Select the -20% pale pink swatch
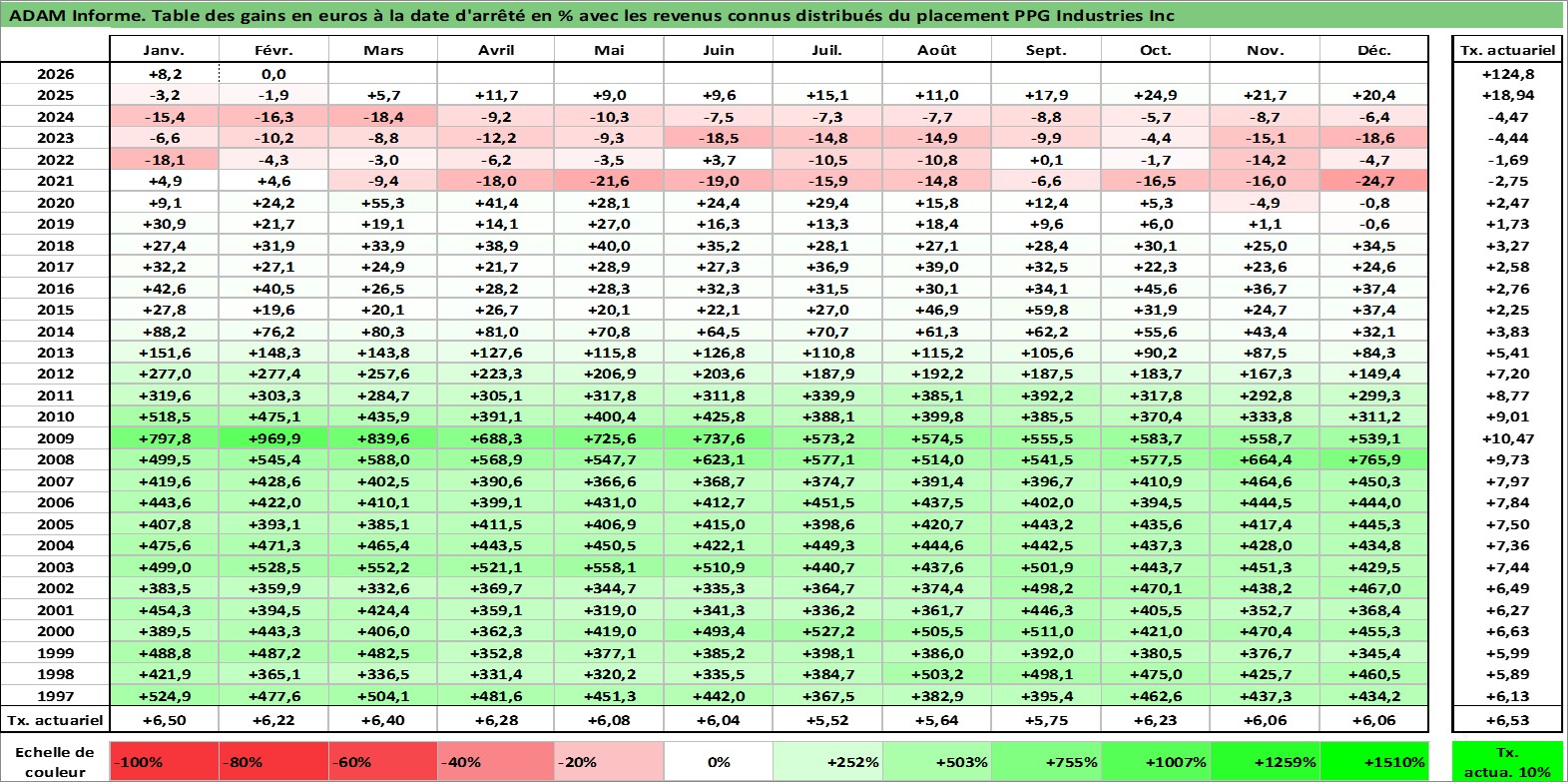 pos(609,761)
